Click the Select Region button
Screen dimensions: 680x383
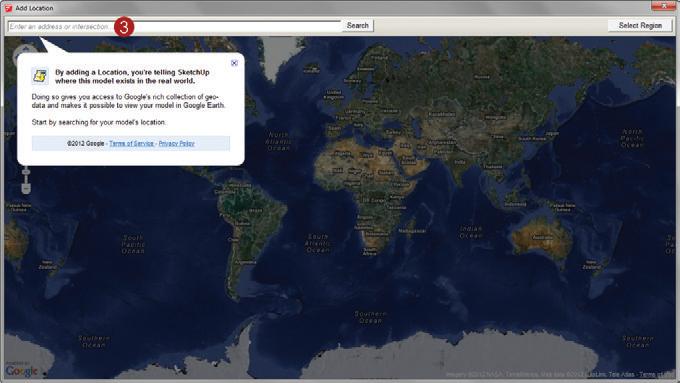coord(640,26)
